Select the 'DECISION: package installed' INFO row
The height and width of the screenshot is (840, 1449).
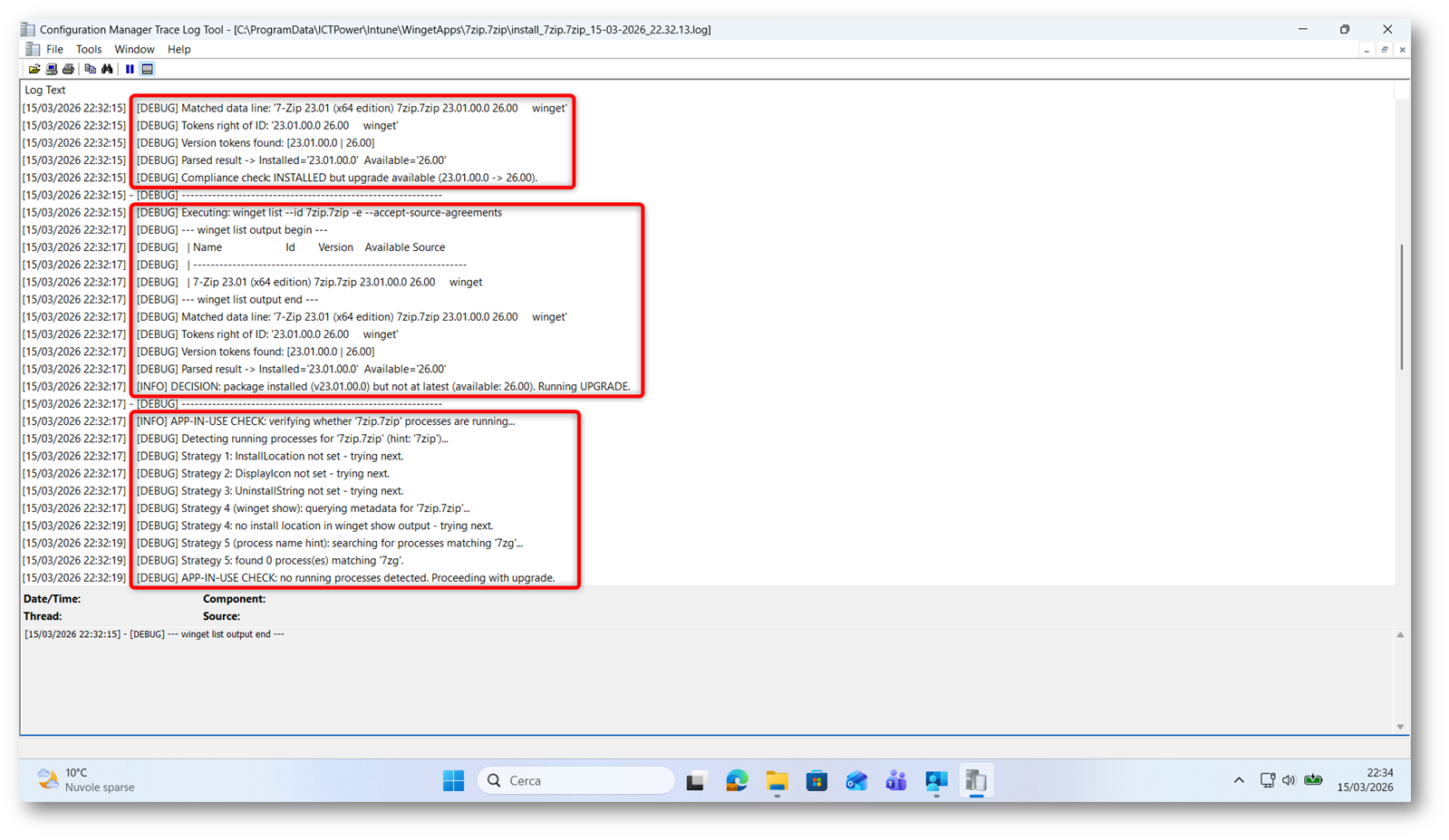707,386
